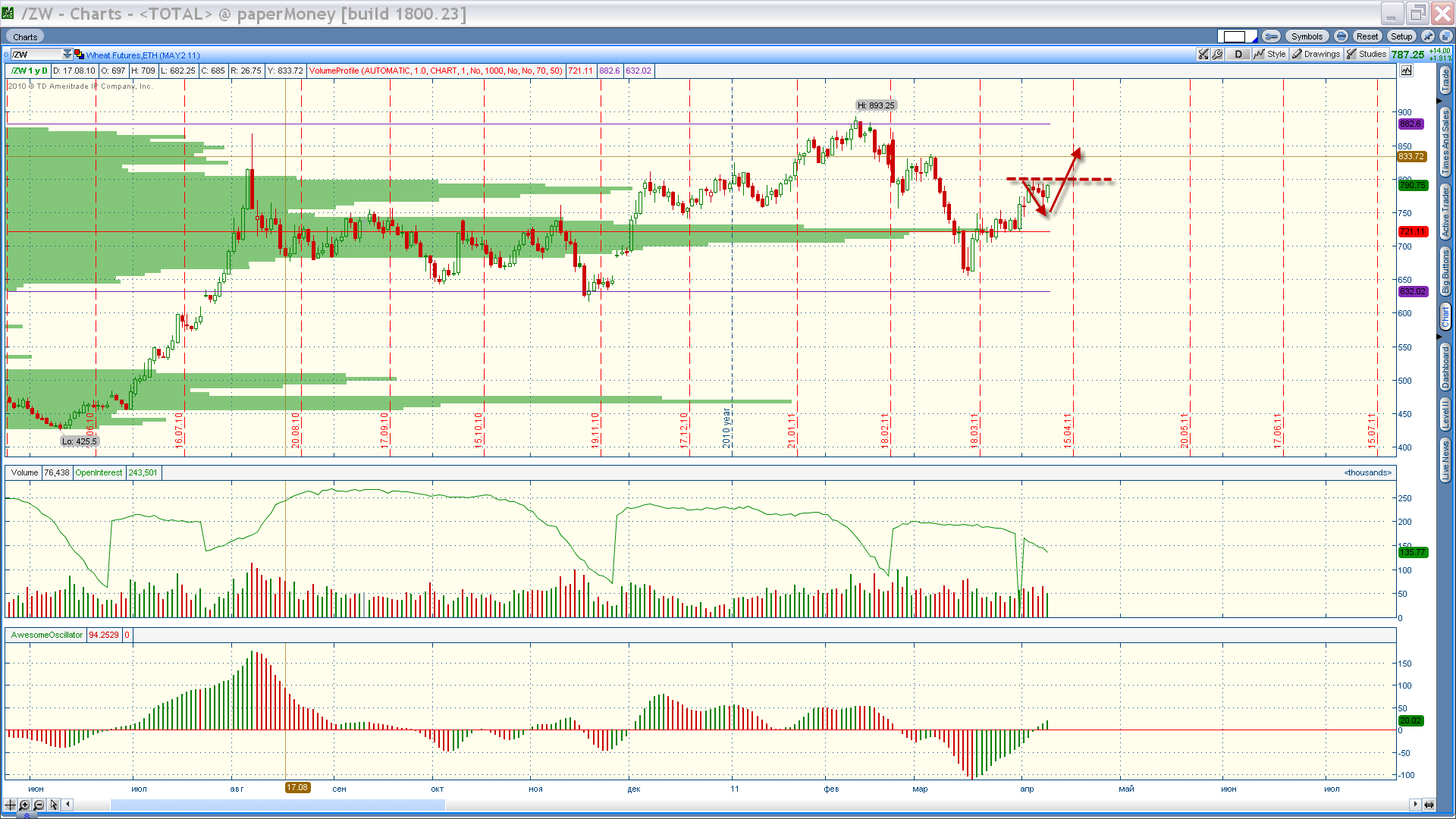The width and height of the screenshot is (1456, 819).
Task: Click the red 721.11 price label
Action: pyautogui.click(x=1412, y=231)
